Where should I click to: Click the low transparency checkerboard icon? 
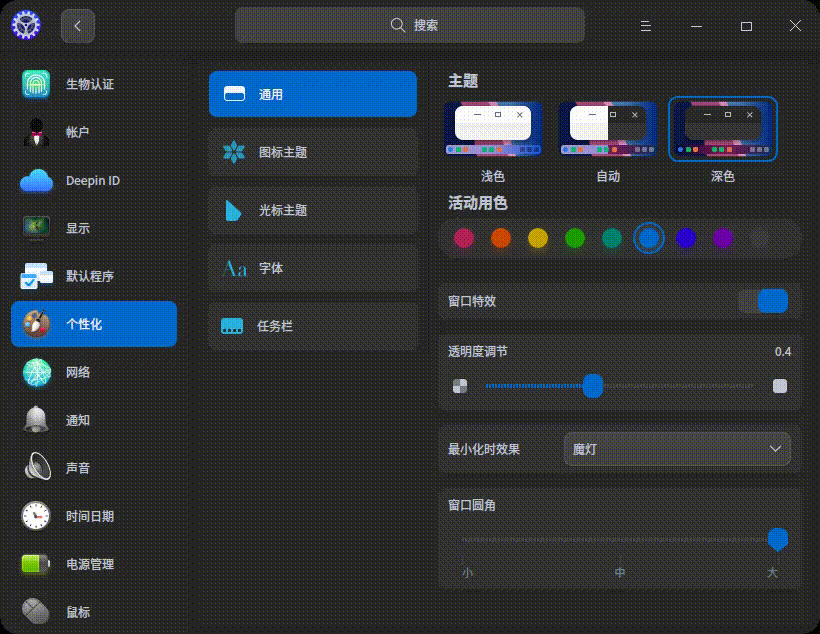tap(460, 386)
